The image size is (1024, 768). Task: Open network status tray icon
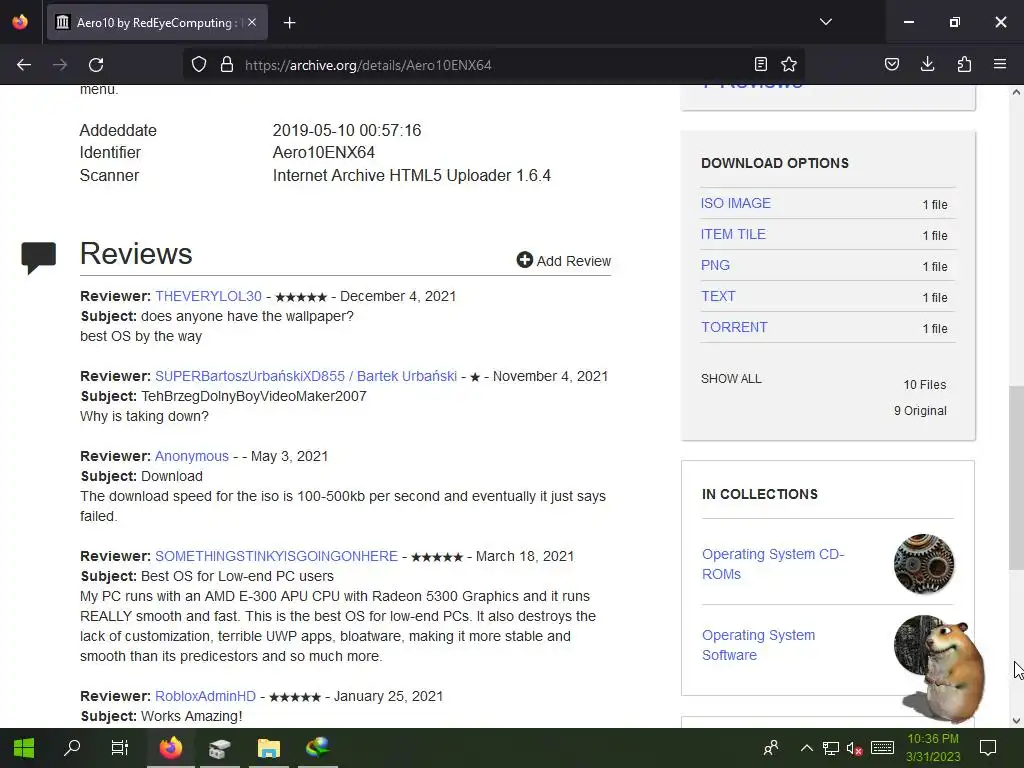[831, 748]
